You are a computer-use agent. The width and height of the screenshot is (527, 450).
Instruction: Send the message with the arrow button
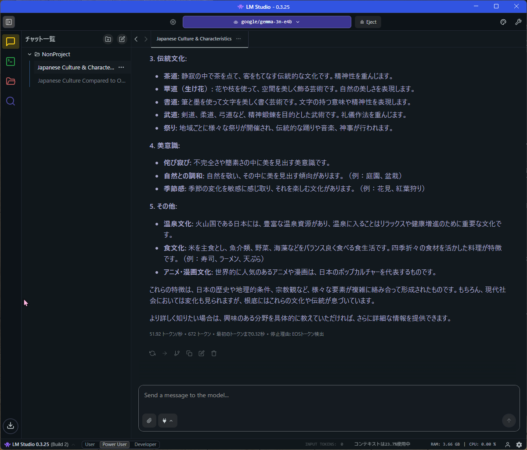click(509, 420)
